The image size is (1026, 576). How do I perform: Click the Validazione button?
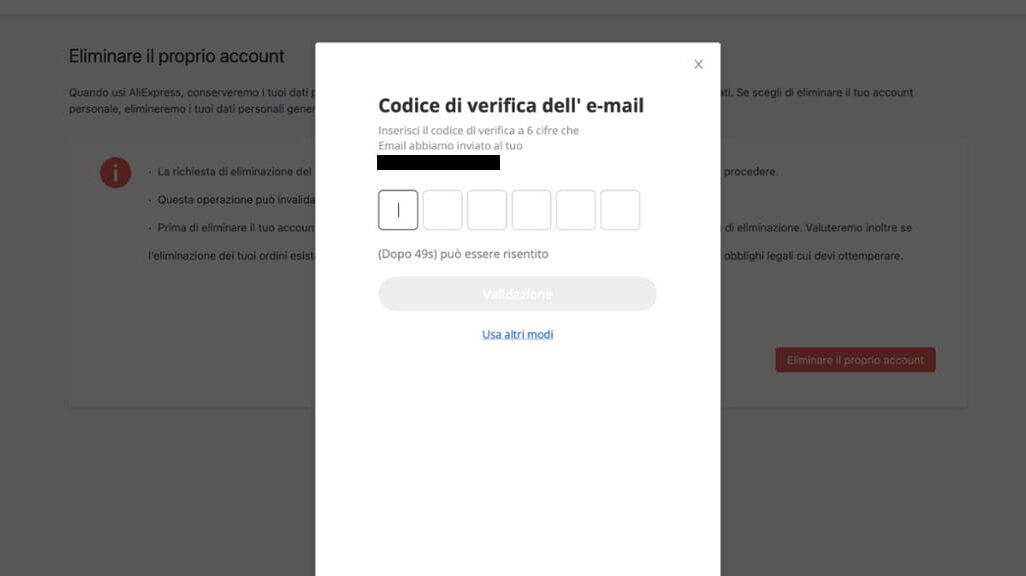point(518,294)
